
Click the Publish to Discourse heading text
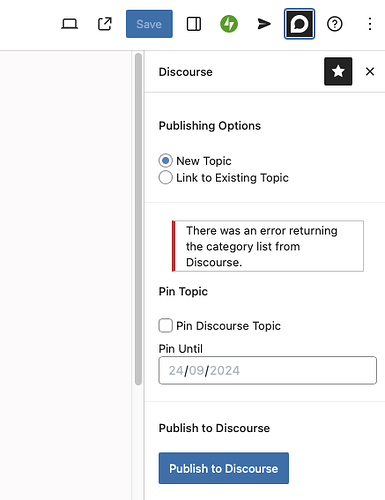214,428
